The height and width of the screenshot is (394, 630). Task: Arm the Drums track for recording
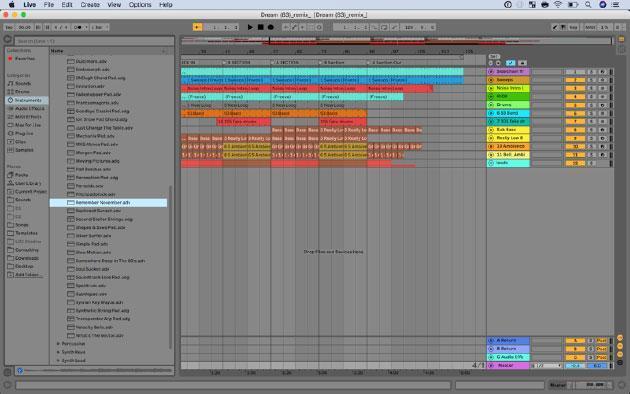(x=602, y=105)
